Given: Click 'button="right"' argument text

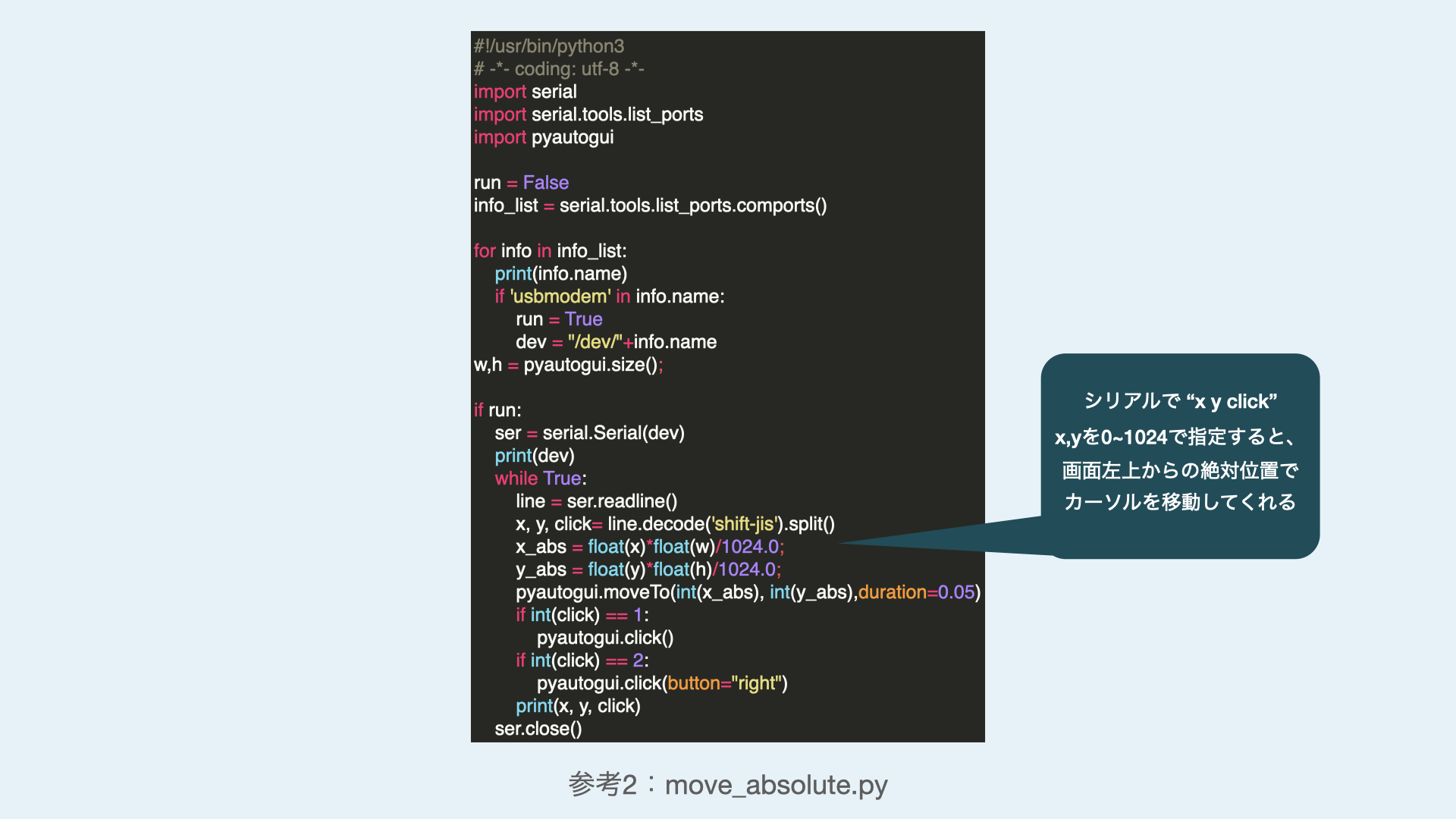Looking at the screenshot, I should tap(724, 683).
